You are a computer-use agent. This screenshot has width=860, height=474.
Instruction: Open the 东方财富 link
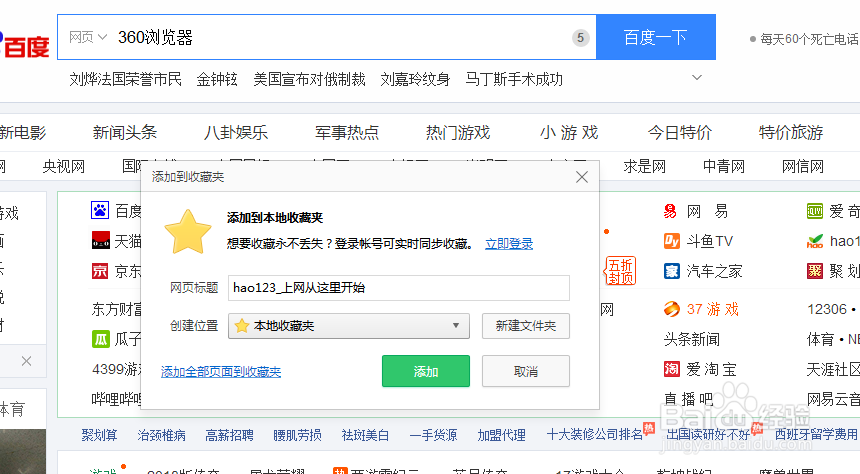pos(117,309)
